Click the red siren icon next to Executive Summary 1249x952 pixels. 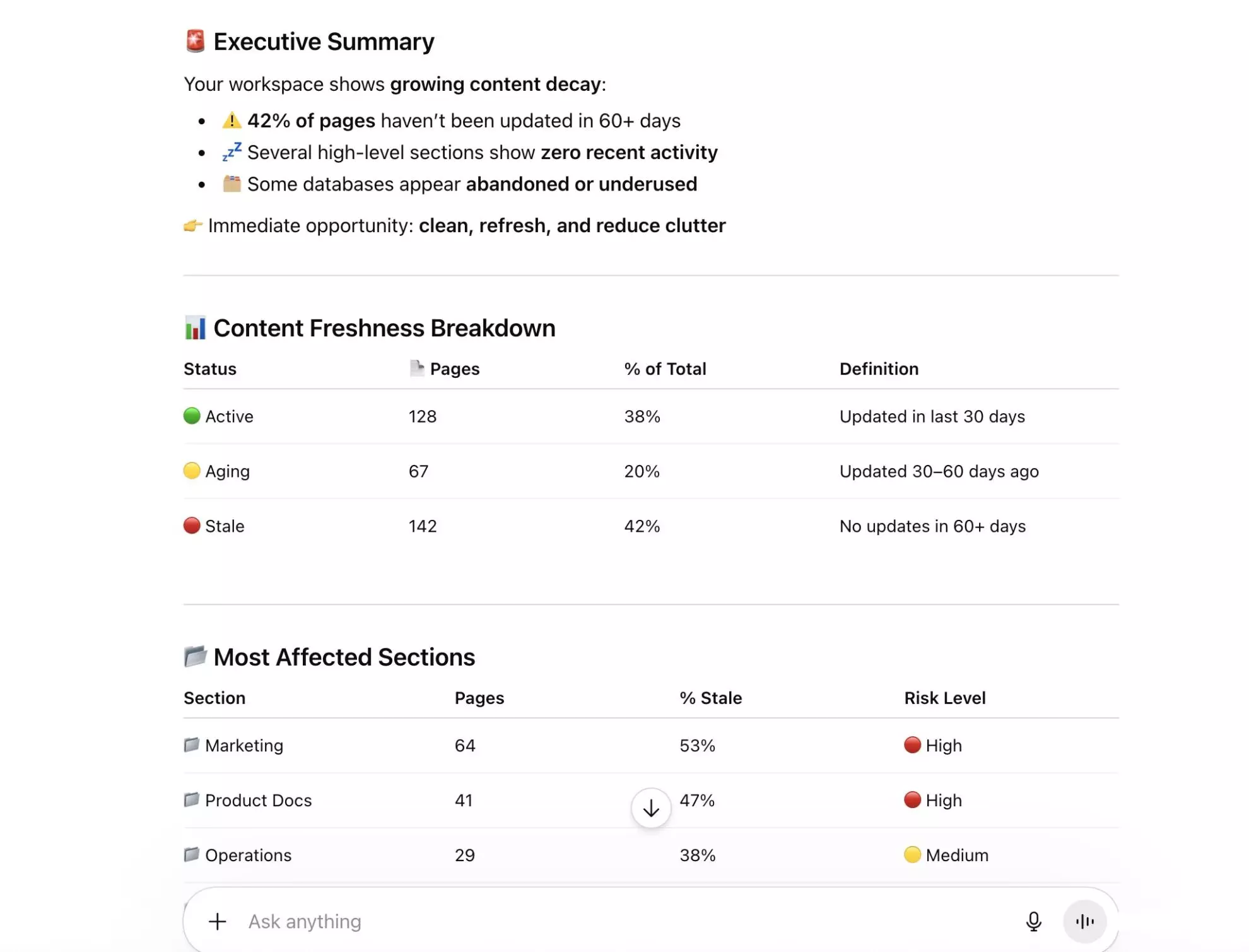pos(195,40)
